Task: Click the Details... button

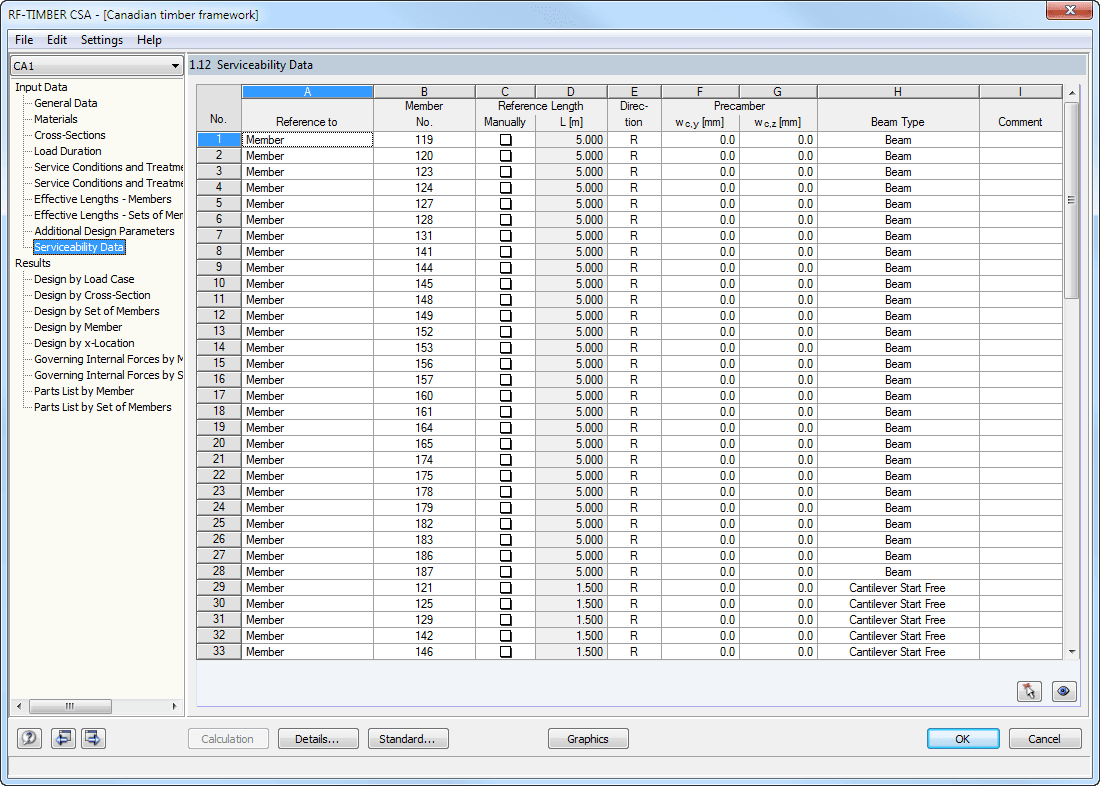Action: (x=318, y=738)
